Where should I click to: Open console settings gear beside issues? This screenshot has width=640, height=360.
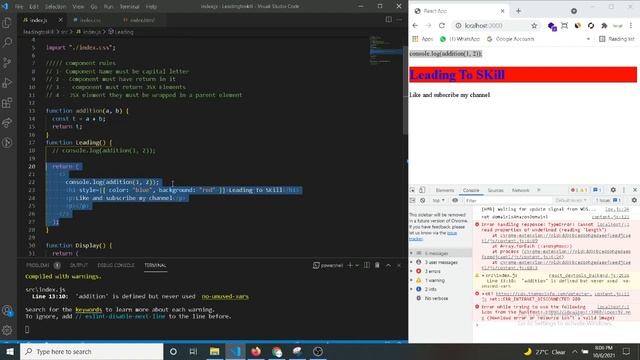tap(634, 200)
